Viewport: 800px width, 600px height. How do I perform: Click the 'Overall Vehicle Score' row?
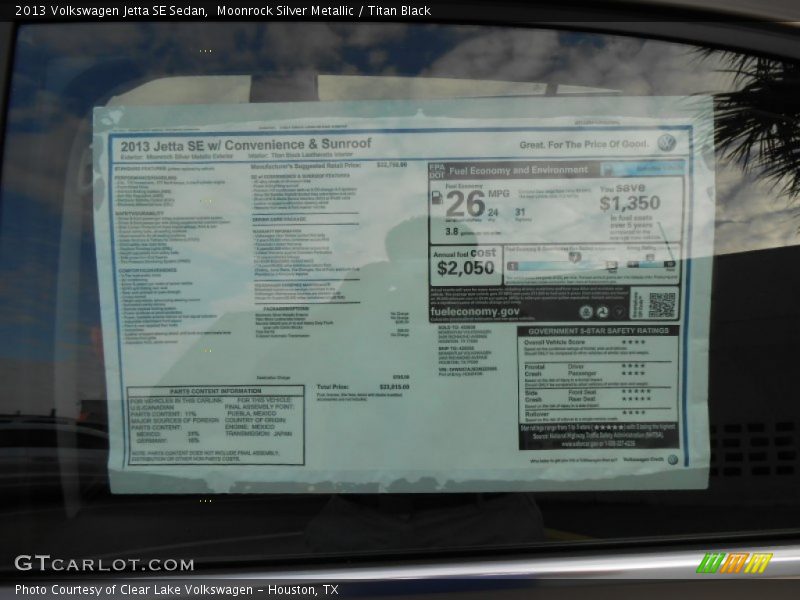tap(585, 342)
